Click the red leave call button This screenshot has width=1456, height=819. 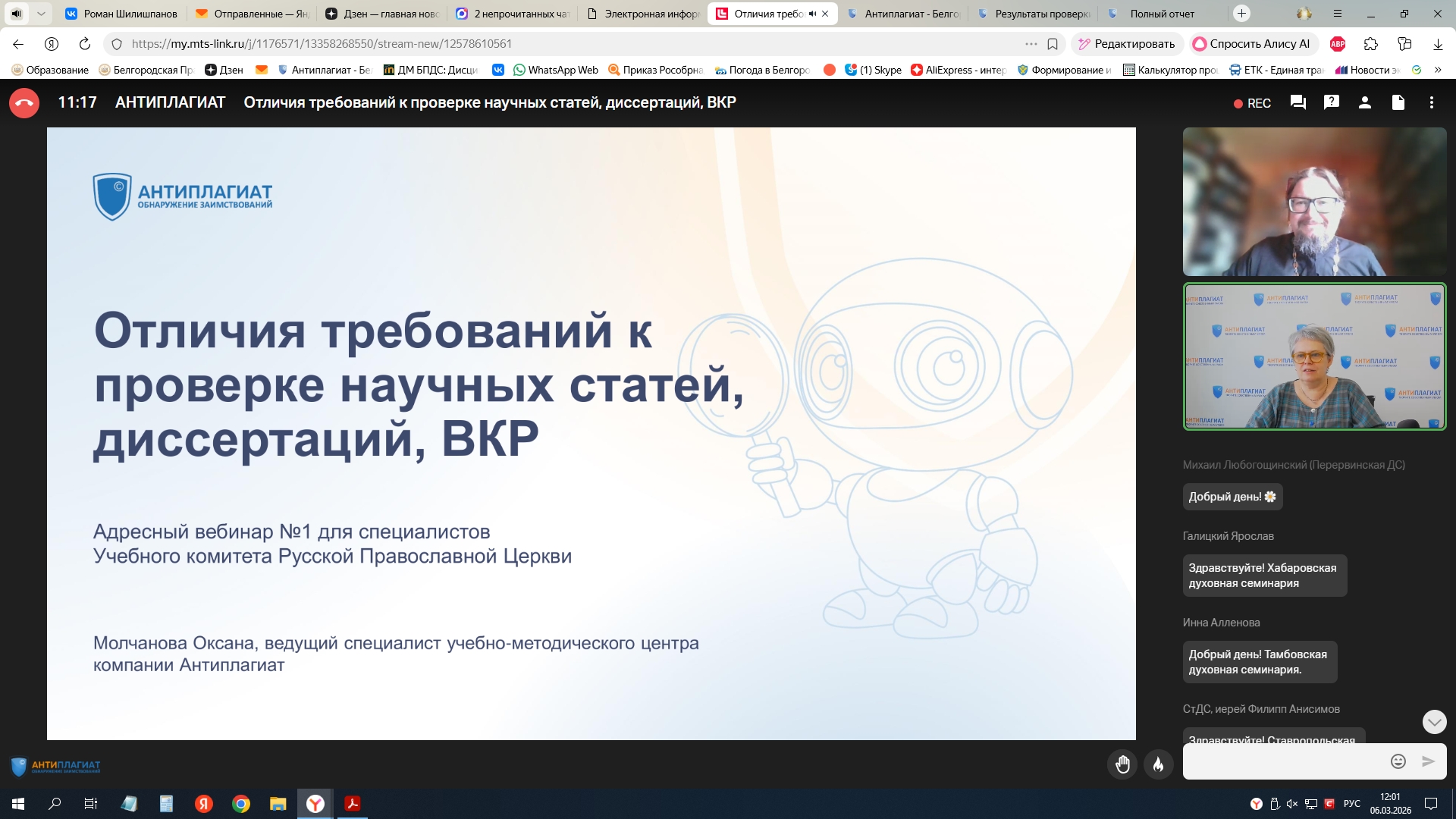[x=24, y=103]
